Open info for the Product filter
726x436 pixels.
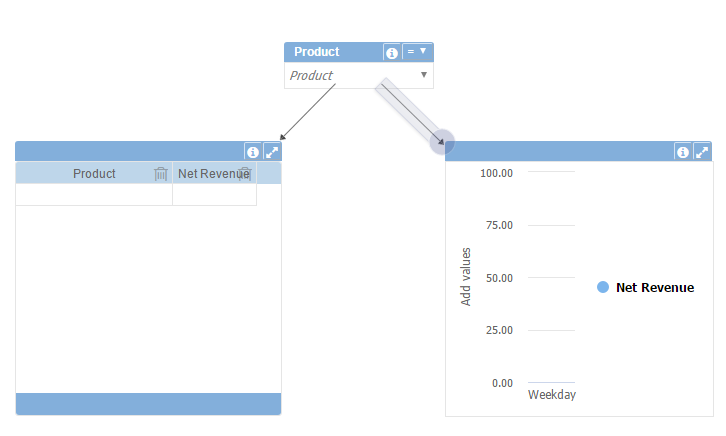[392, 52]
